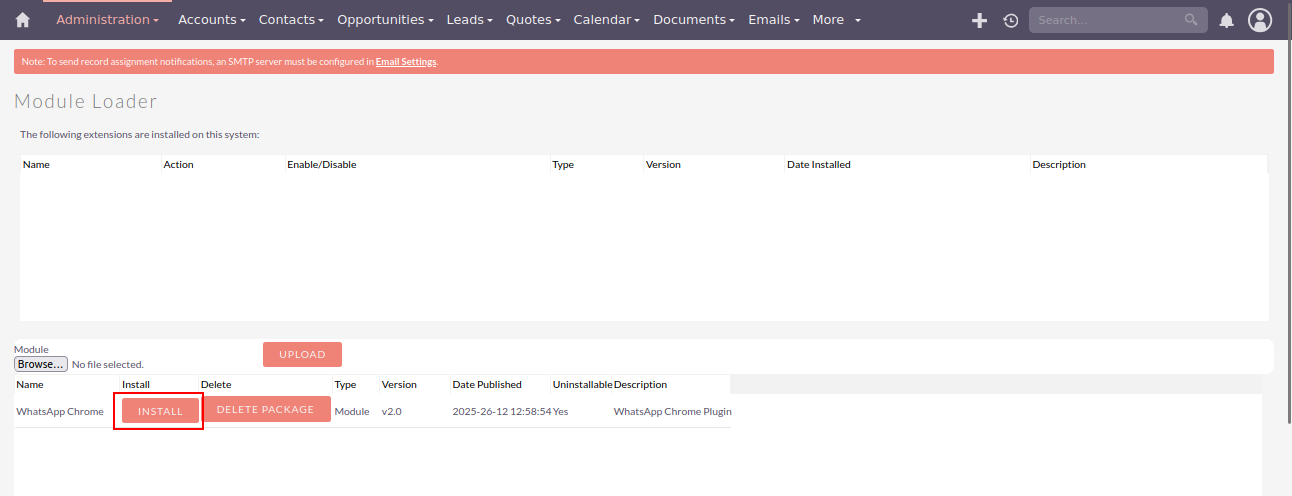This screenshot has width=1292, height=496.
Task: Open the Documents menu
Action: [694, 20]
